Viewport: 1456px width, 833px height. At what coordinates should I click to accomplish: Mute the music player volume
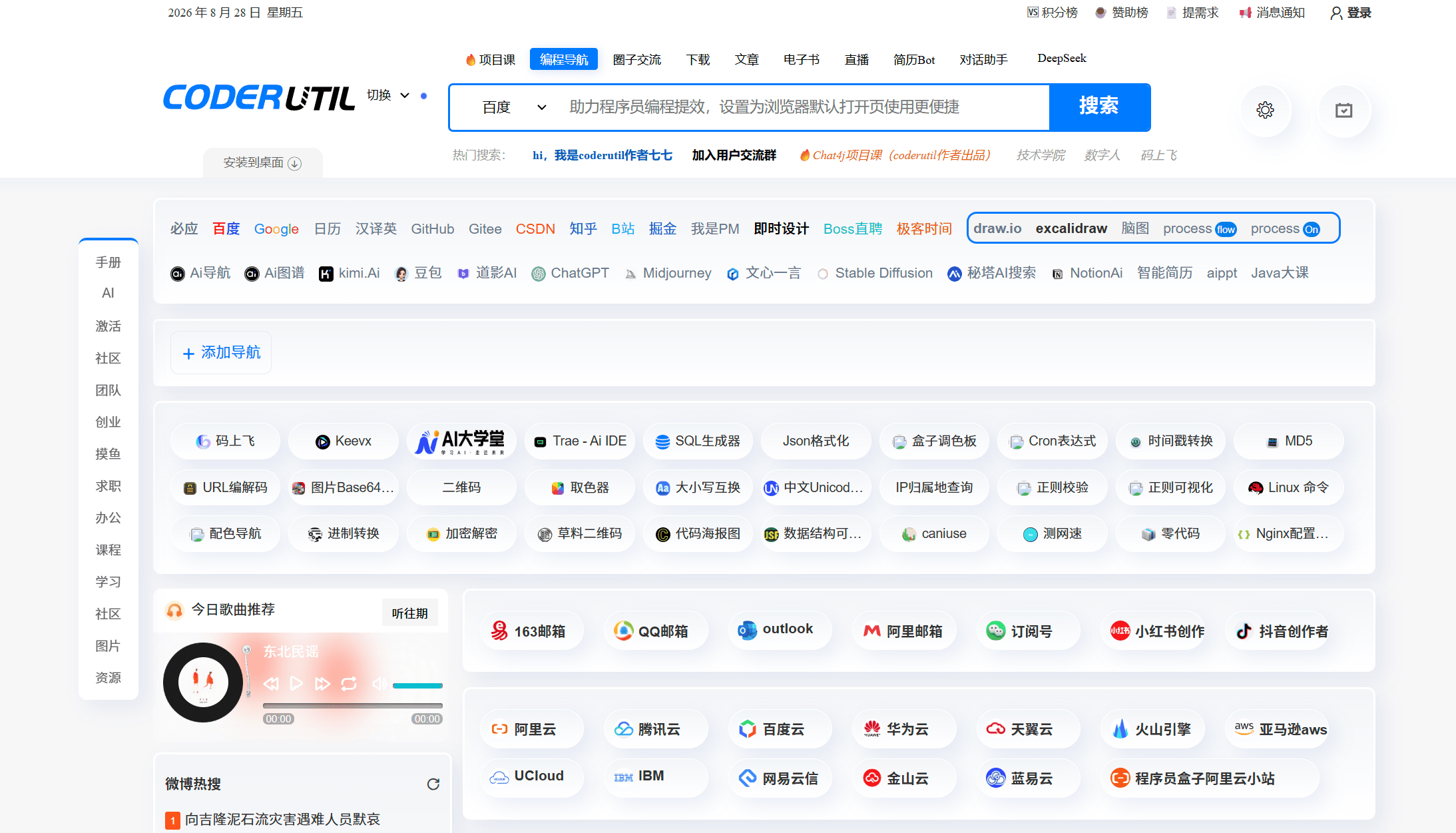[379, 684]
